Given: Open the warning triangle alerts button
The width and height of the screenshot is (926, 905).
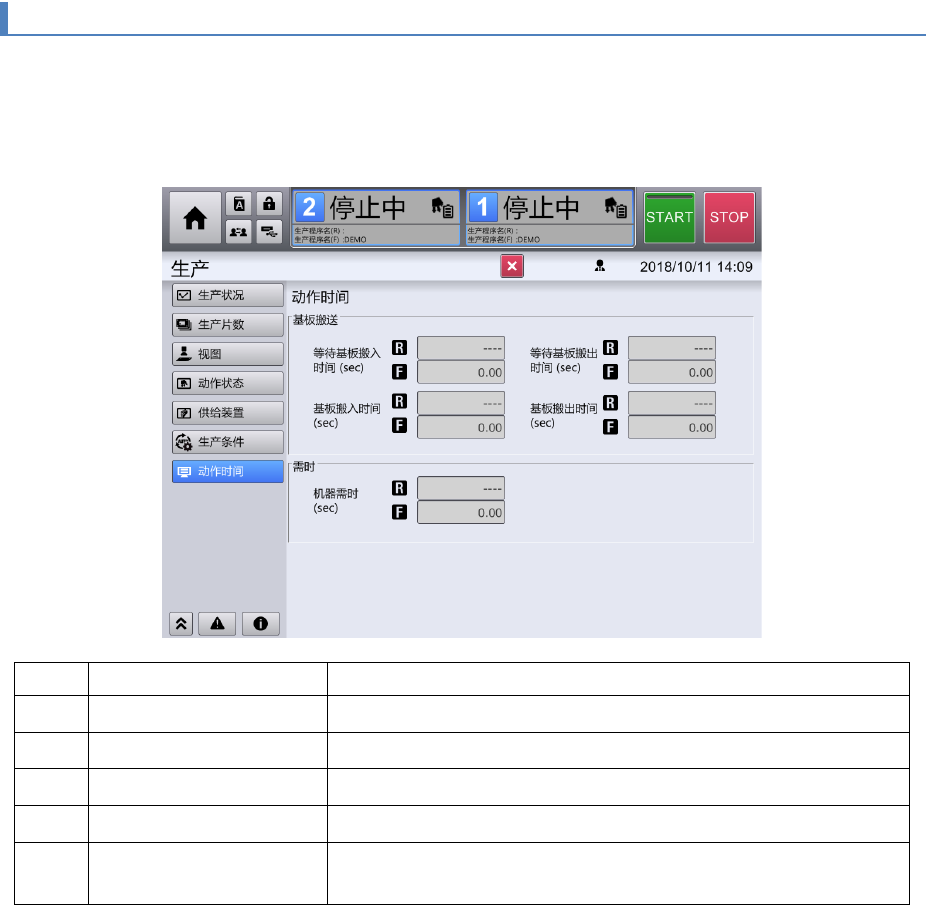Looking at the screenshot, I should click(217, 623).
